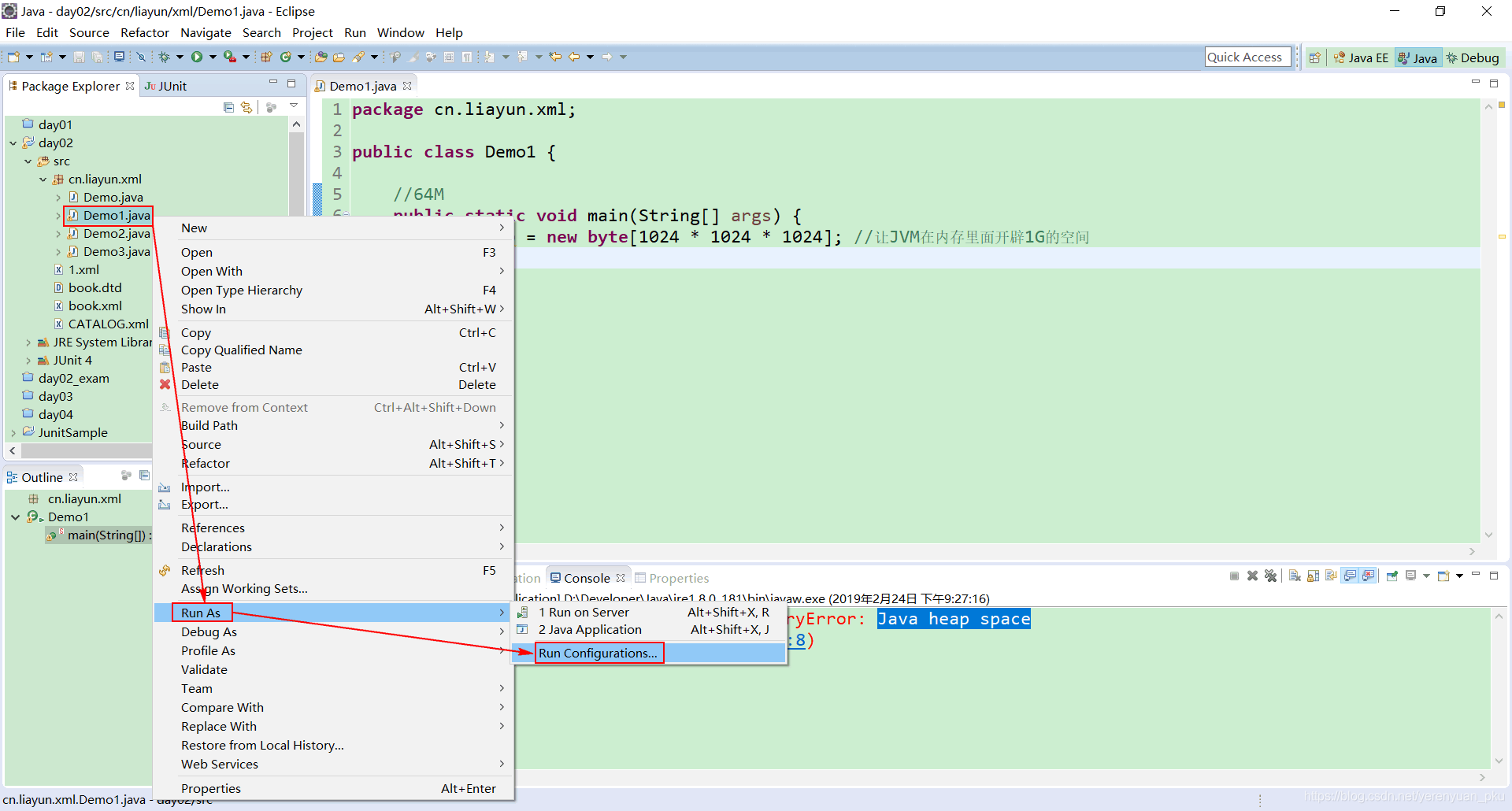
Task: Toggle Block Selection Mode toolbar icon
Action: (x=448, y=57)
